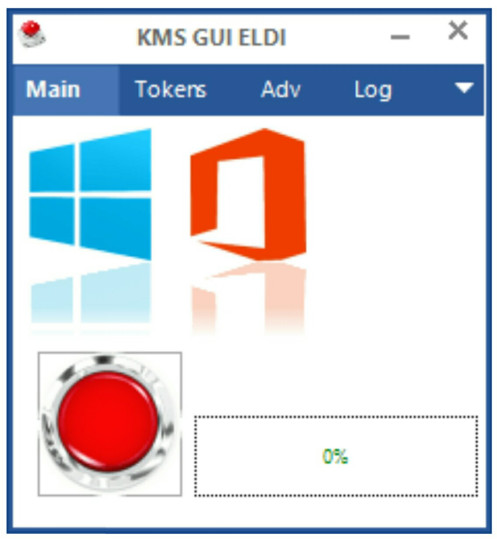Image resolution: width=497 pixels, height=541 pixels.
Task: Click the KMS GUI ELDI title text
Action: coord(212,37)
